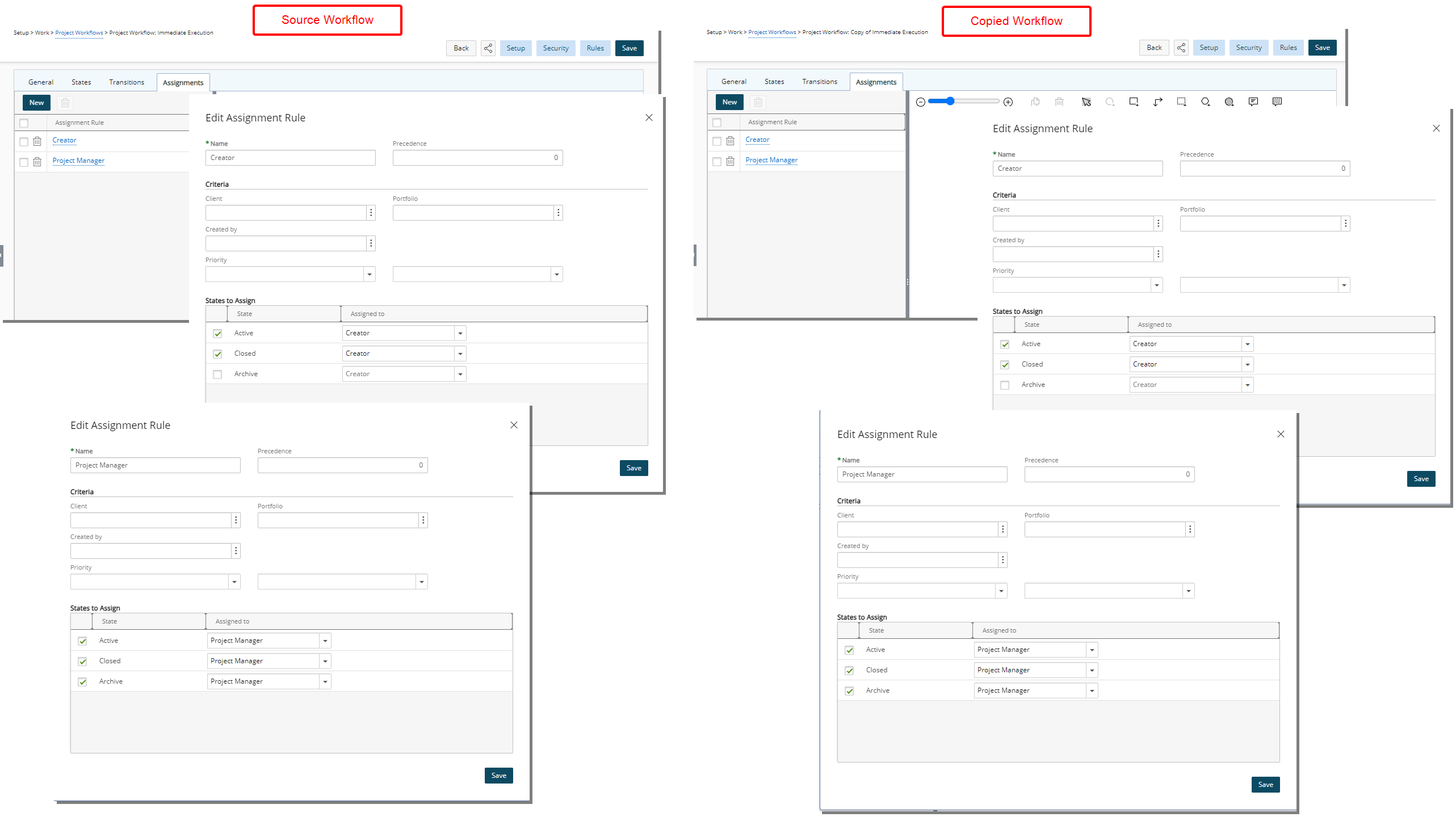Viewport: 1456px width, 817px height.
Task: Click New button in Source Workflow assignments
Action: (x=36, y=103)
